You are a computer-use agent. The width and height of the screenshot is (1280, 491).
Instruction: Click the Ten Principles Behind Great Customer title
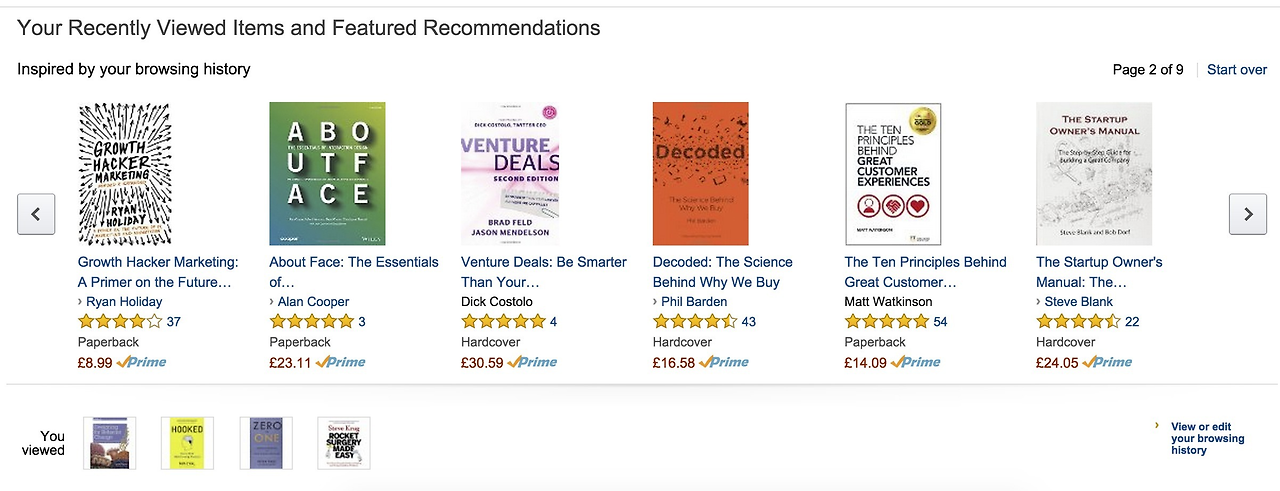point(925,272)
